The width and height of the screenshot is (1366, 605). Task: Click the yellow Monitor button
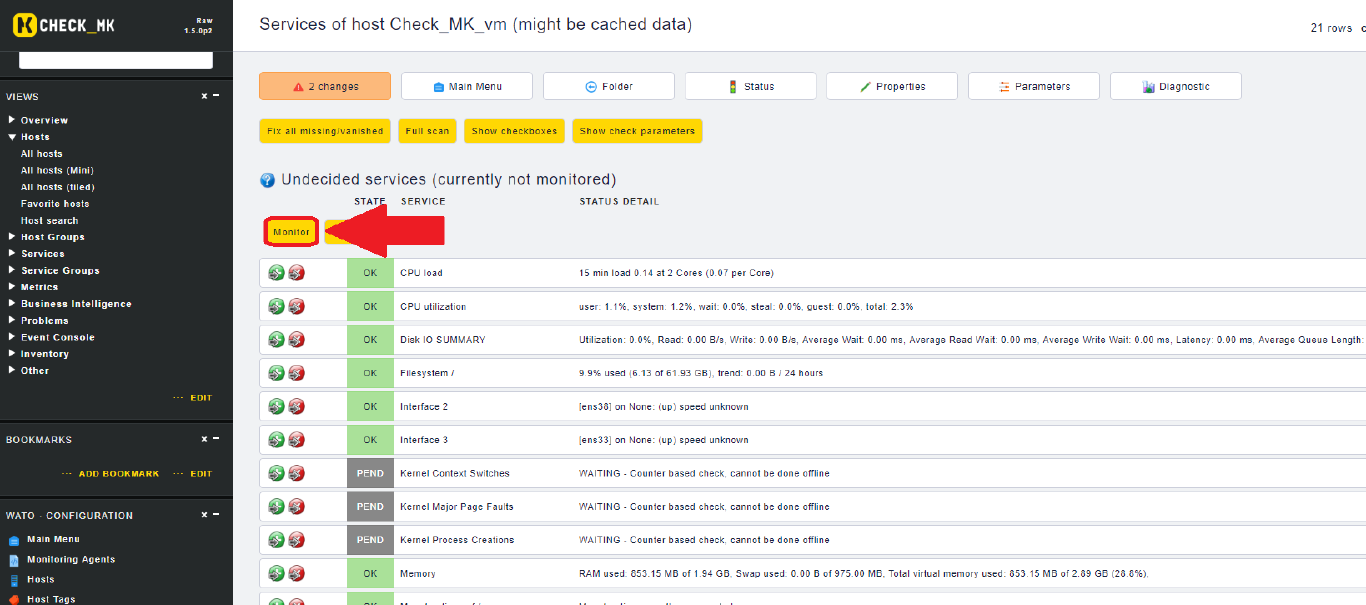tap(291, 232)
